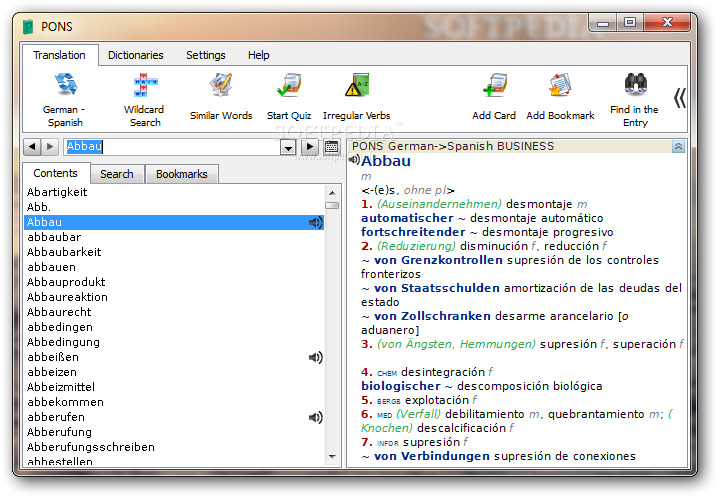The image size is (718, 497).
Task: Start Quiz from toolbar
Action: 289,97
